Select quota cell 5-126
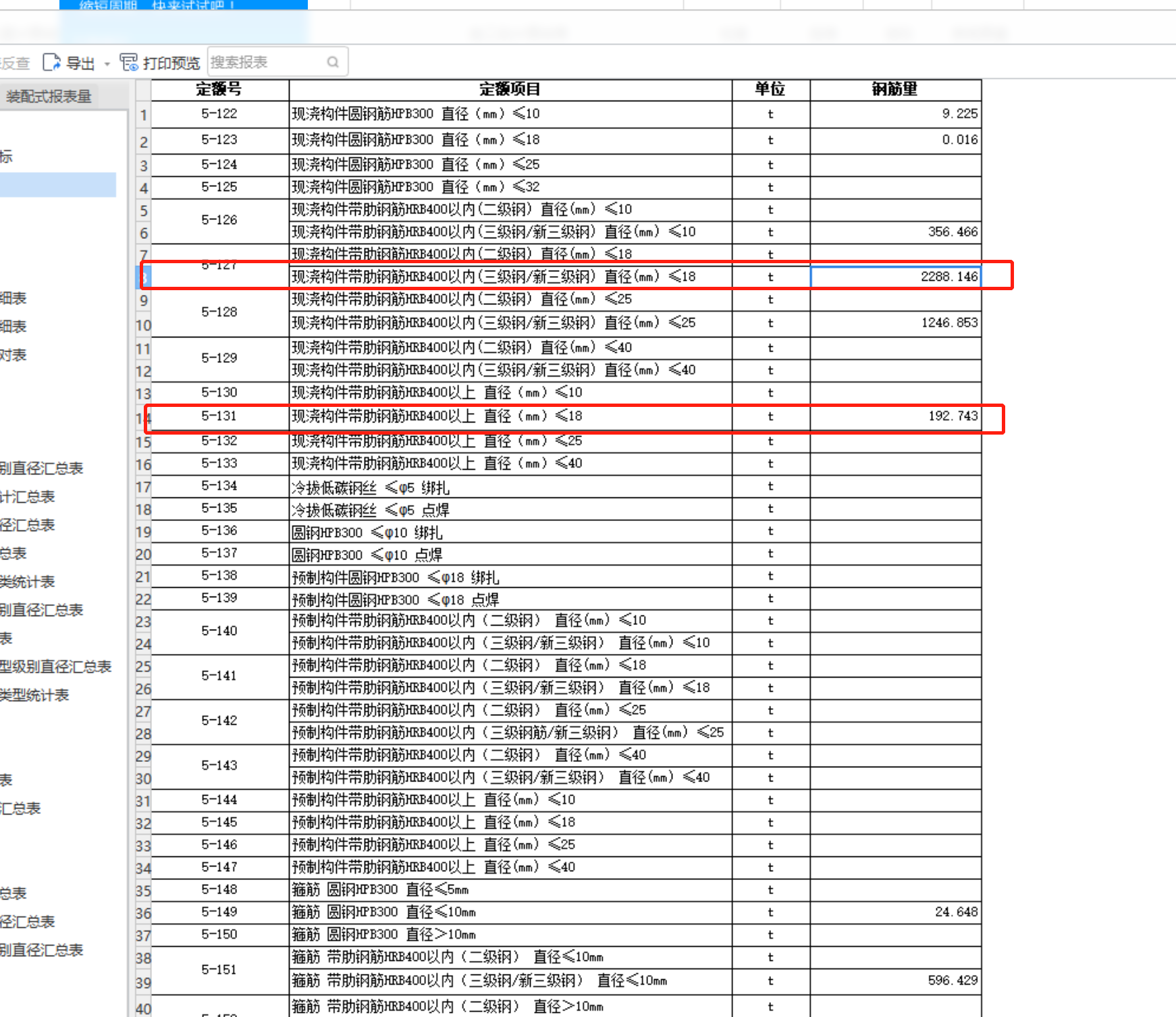 [x=219, y=221]
